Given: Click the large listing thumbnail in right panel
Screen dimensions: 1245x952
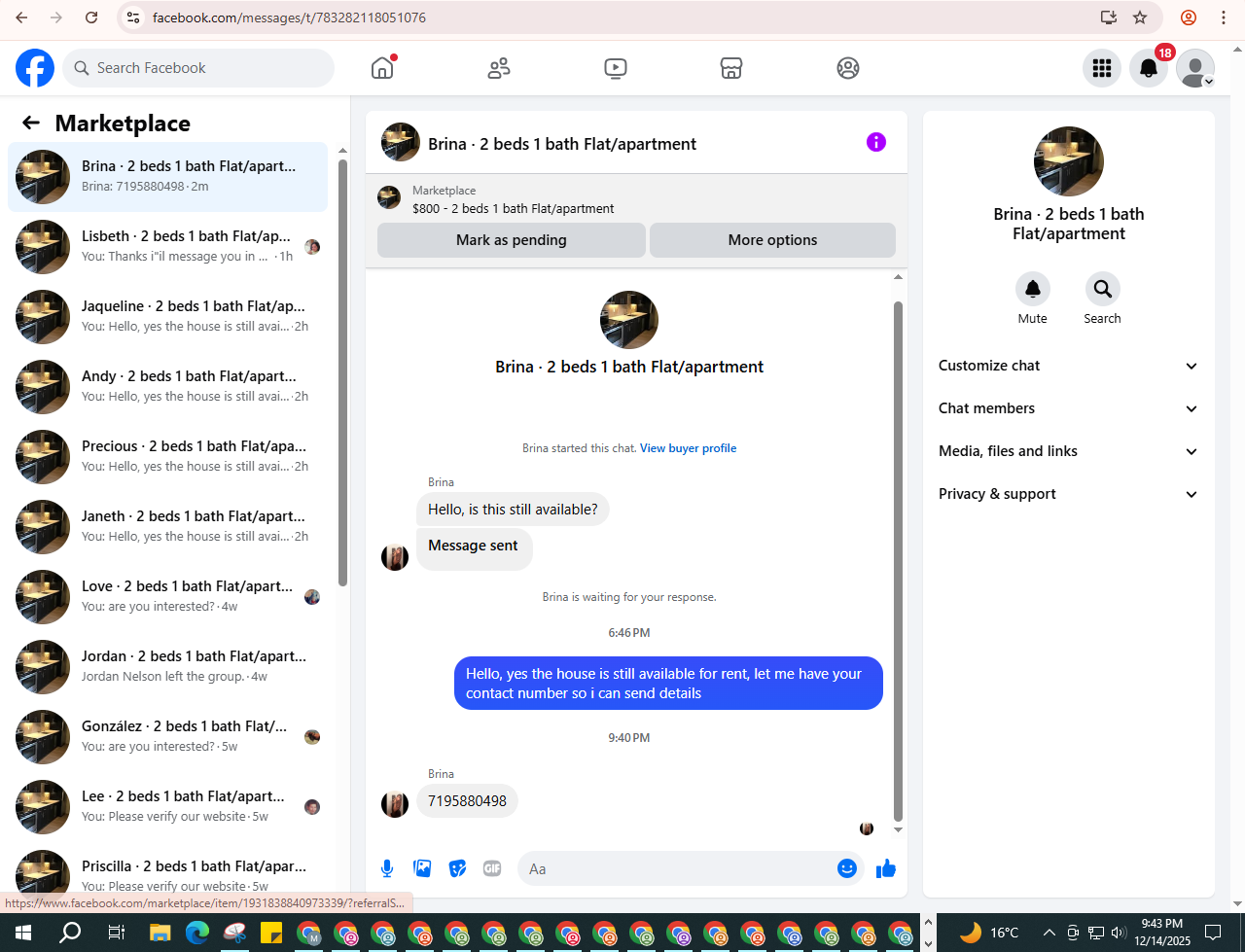Looking at the screenshot, I should 1068,161.
